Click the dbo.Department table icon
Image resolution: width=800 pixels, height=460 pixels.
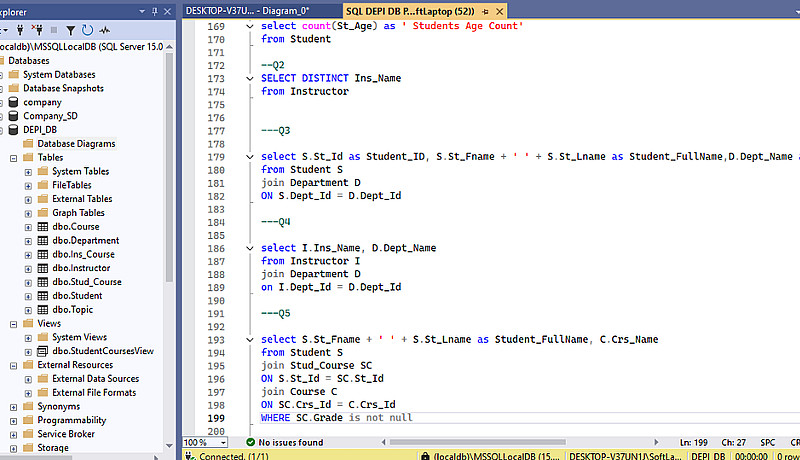click(x=43, y=240)
